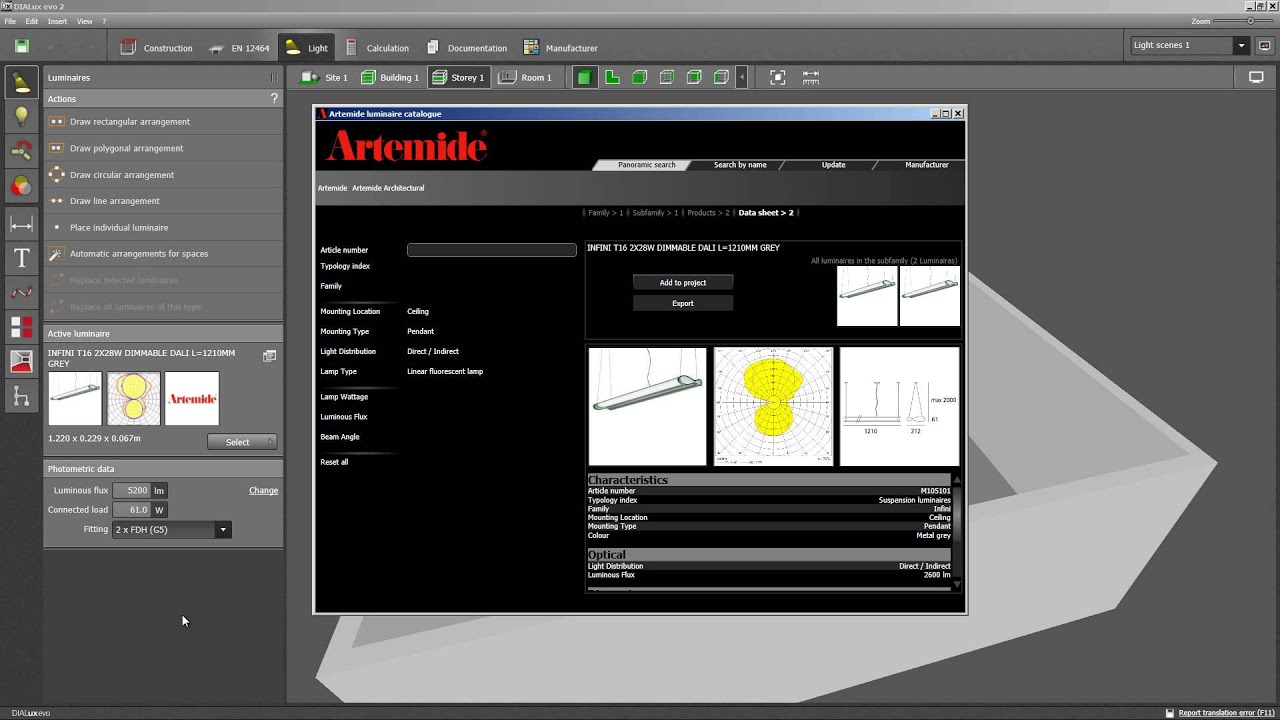Switch to 3D view green cube icon
1280x720 pixels.
[x=584, y=77]
